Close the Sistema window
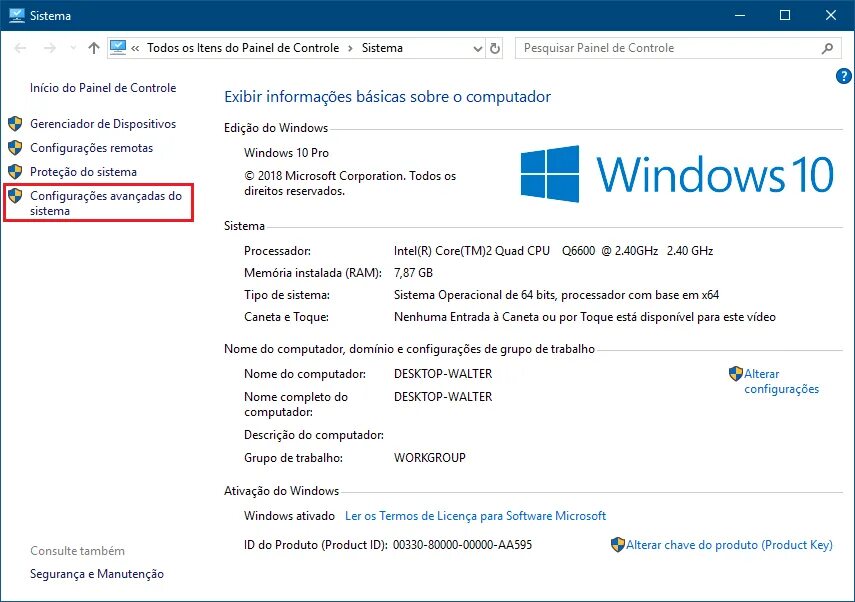This screenshot has height=602, width=855. tap(830, 15)
